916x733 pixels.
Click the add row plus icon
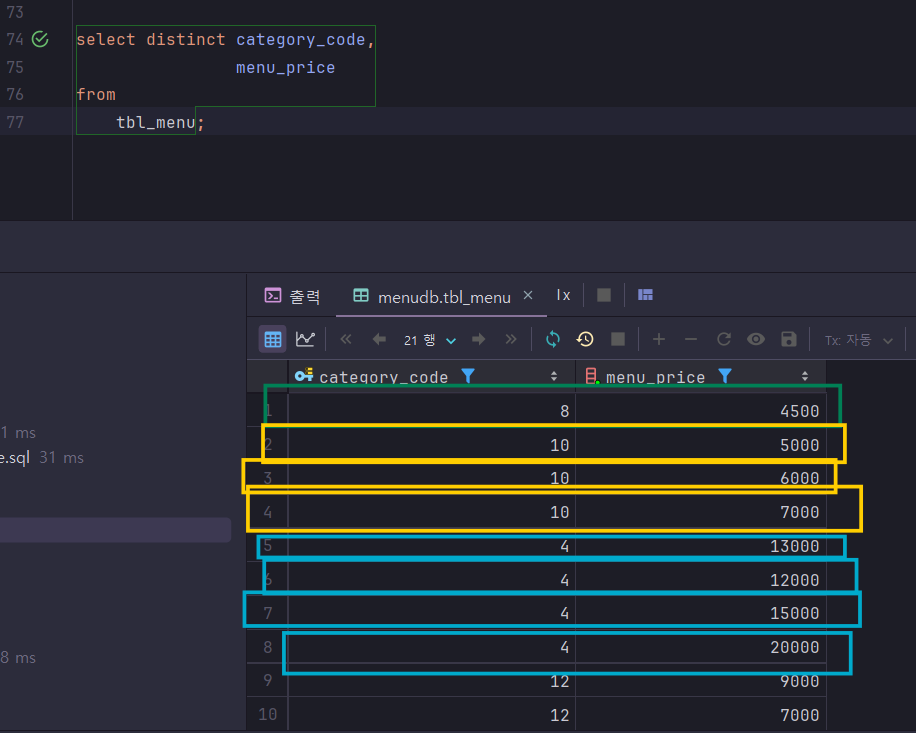coord(659,339)
